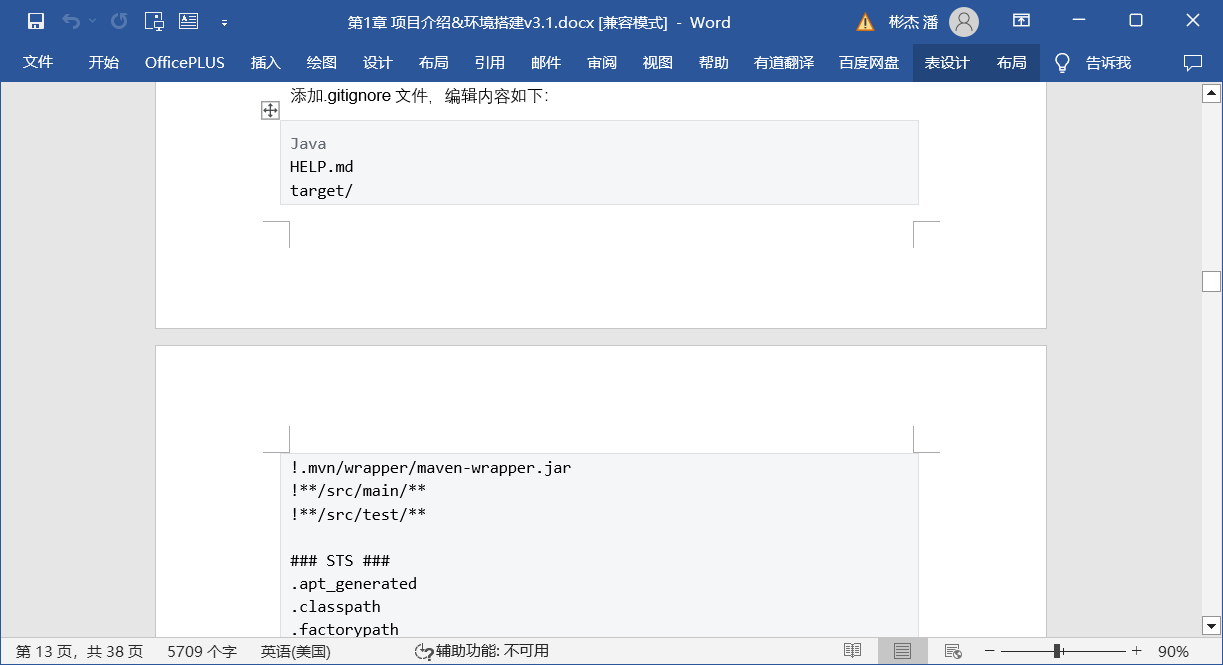Switch to the 百度网盘 tab
1223x665 pixels.
[x=869, y=62]
